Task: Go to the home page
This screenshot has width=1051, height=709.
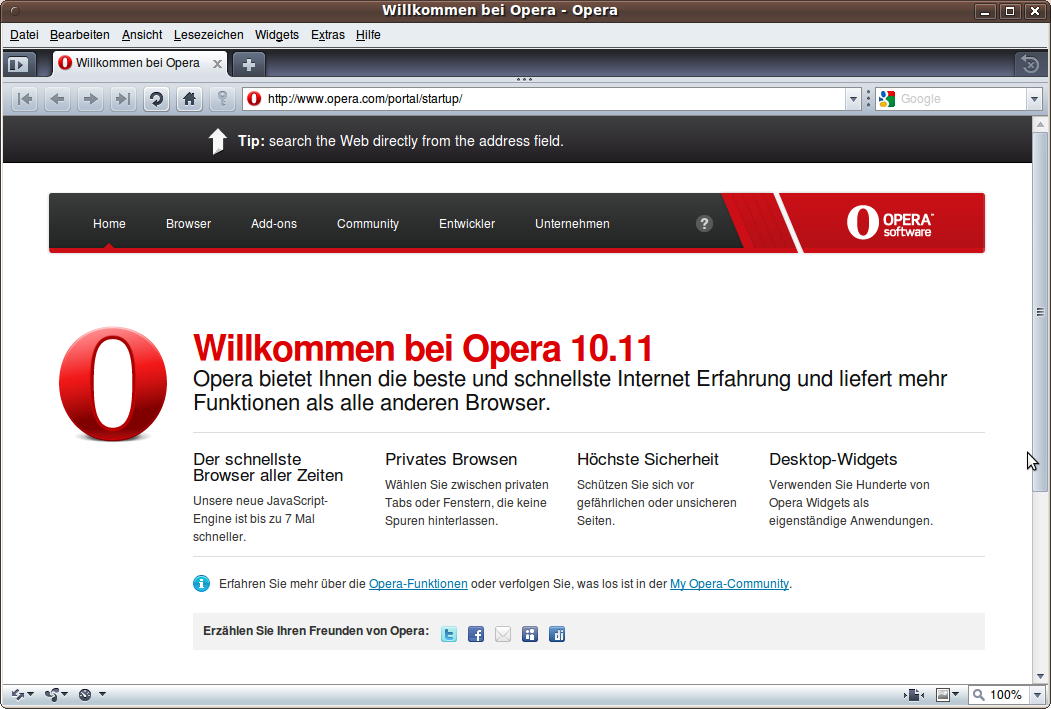Action: 190,99
